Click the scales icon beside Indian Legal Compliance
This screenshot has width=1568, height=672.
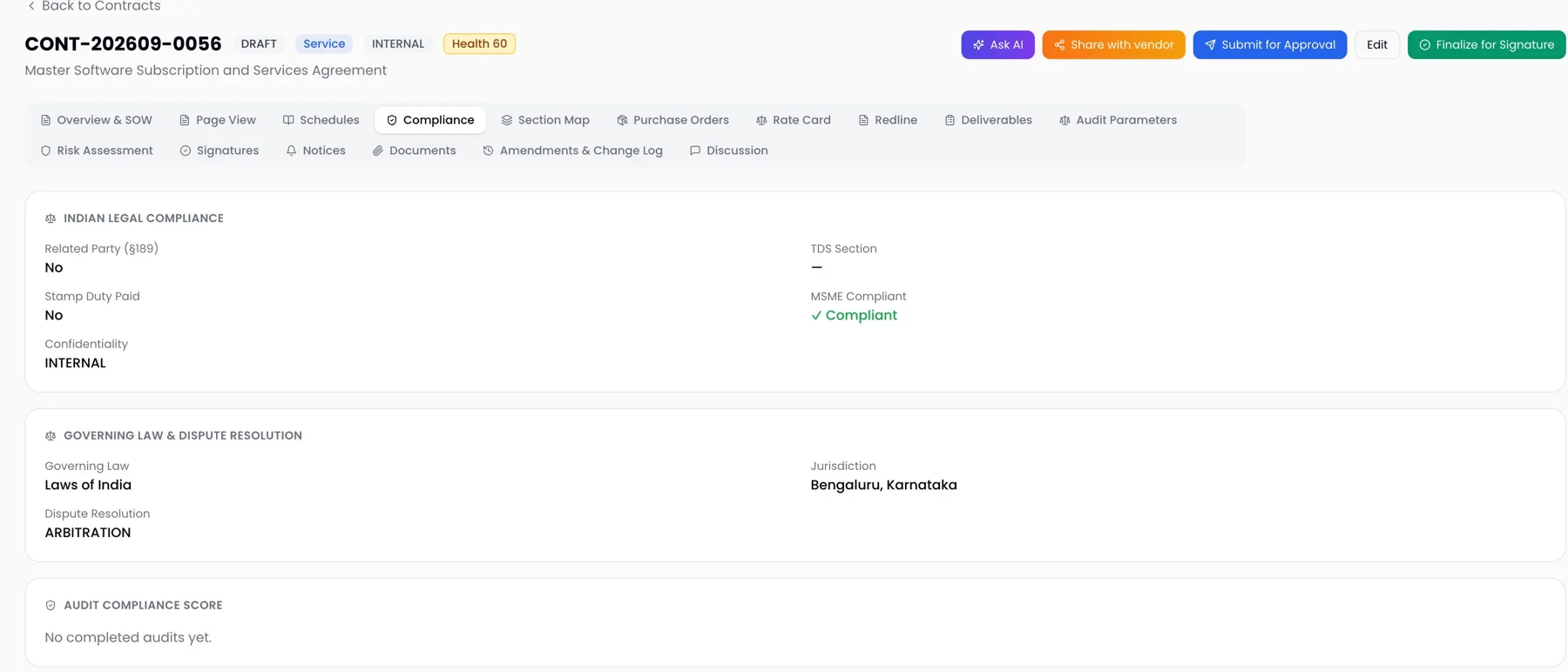click(x=51, y=218)
